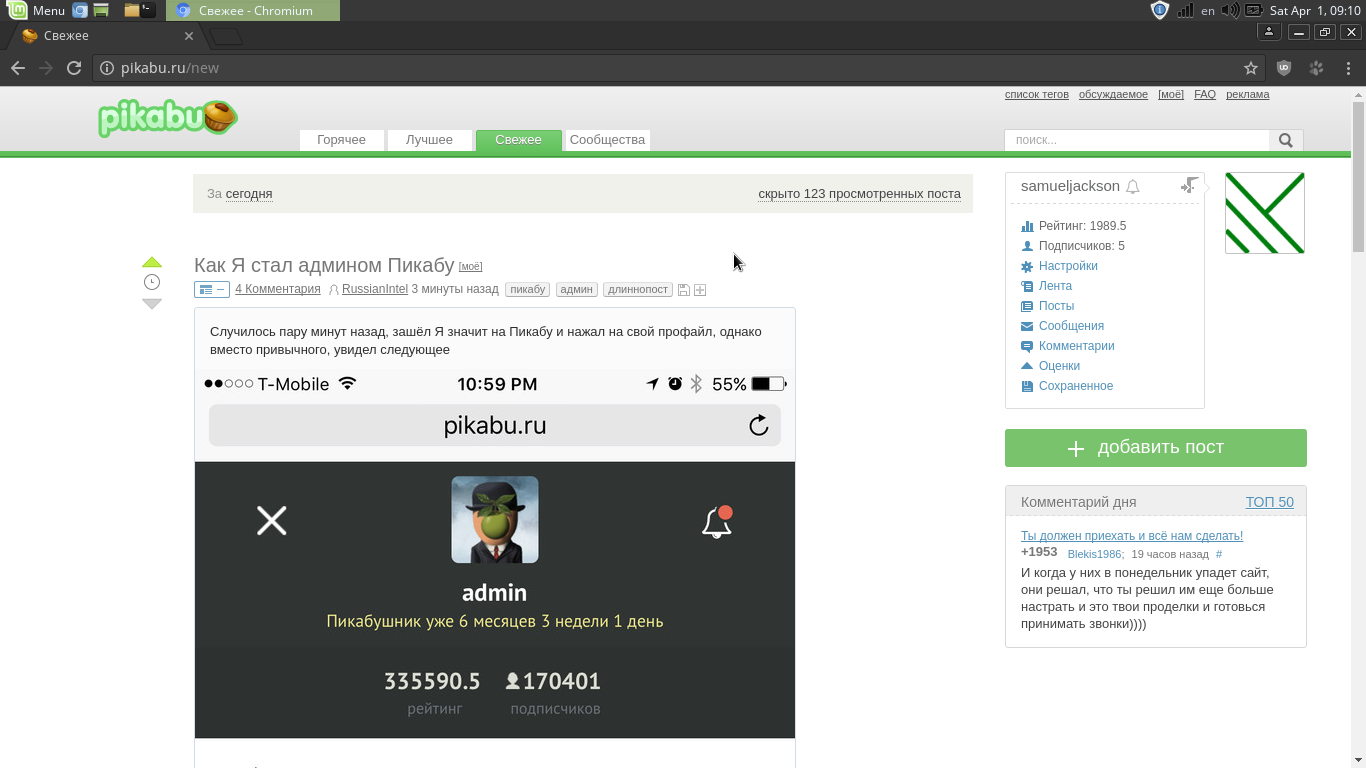This screenshot has width=1366, height=768.
Task: Close the Свежее browser tab
Action: point(189,36)
